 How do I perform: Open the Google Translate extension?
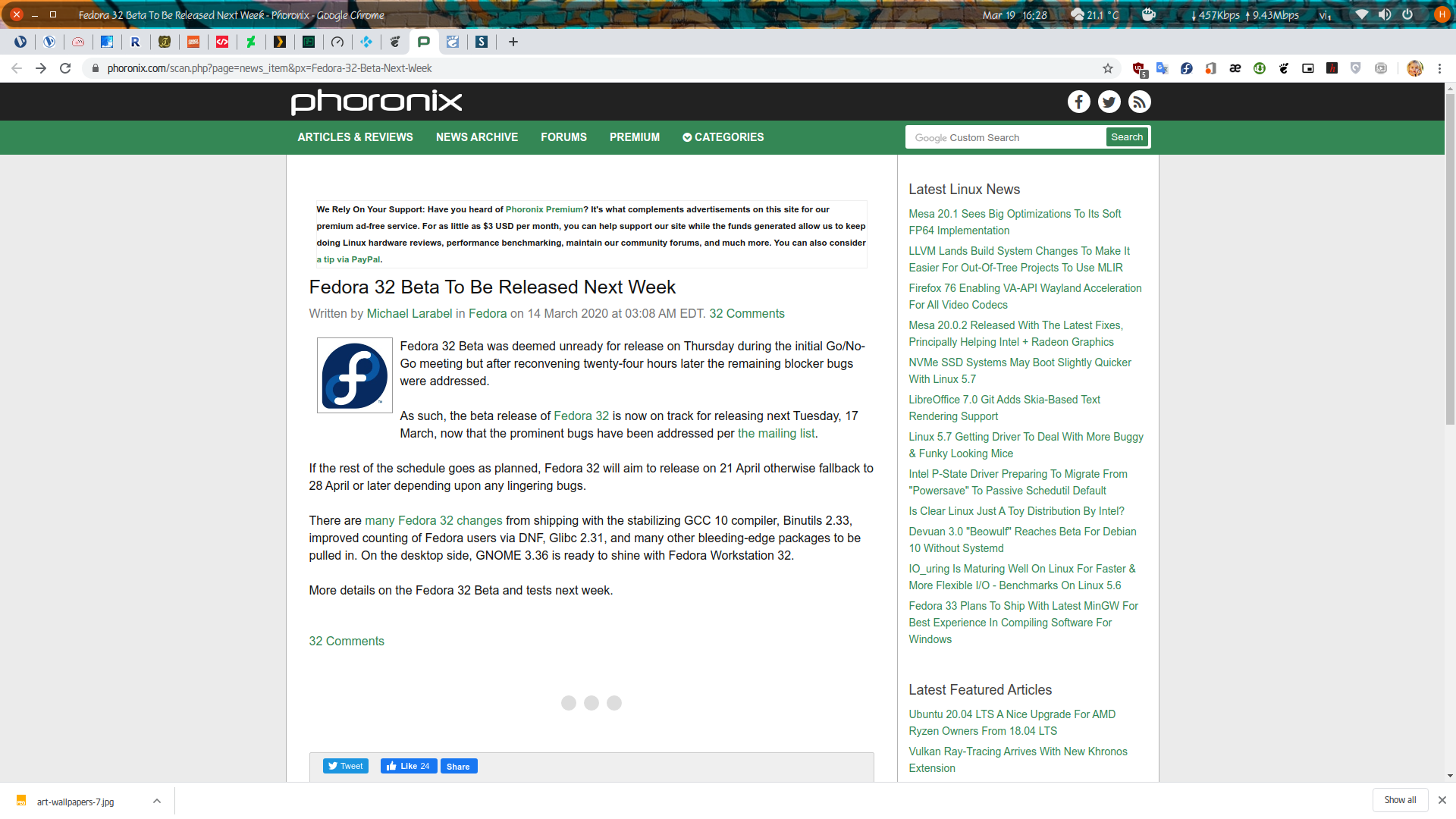click(1163, 68)
